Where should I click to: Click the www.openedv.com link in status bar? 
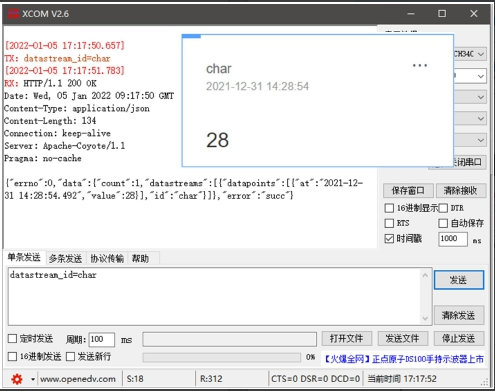tap(78, 379)
